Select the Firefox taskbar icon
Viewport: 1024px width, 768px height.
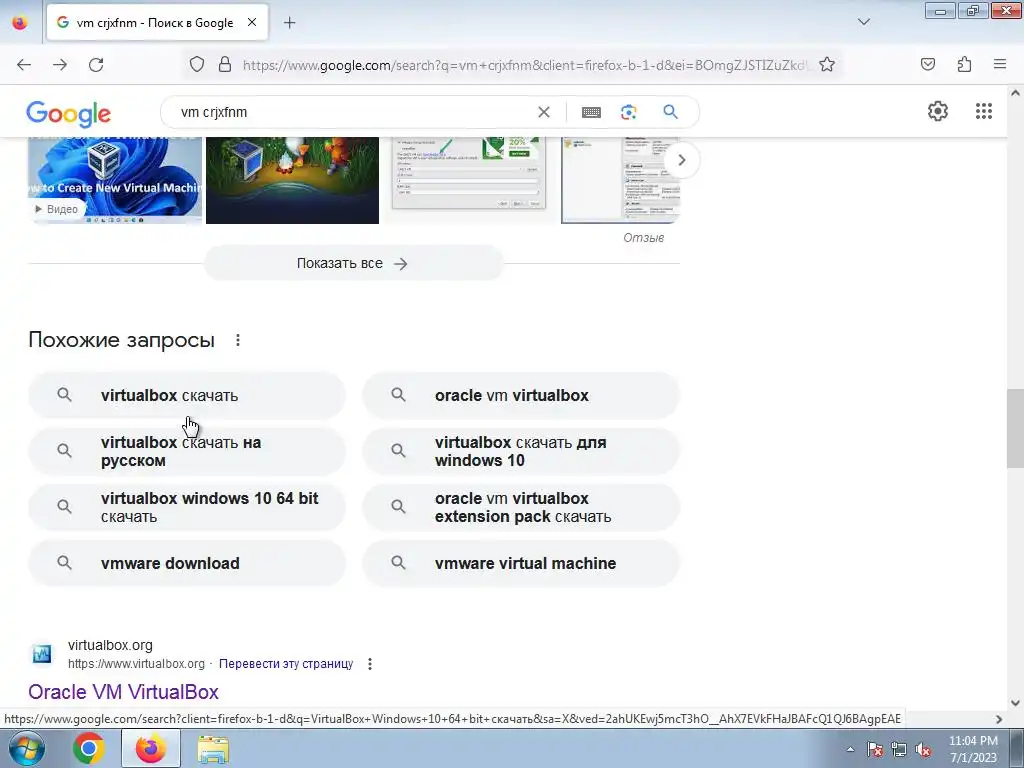coord(151,748)
